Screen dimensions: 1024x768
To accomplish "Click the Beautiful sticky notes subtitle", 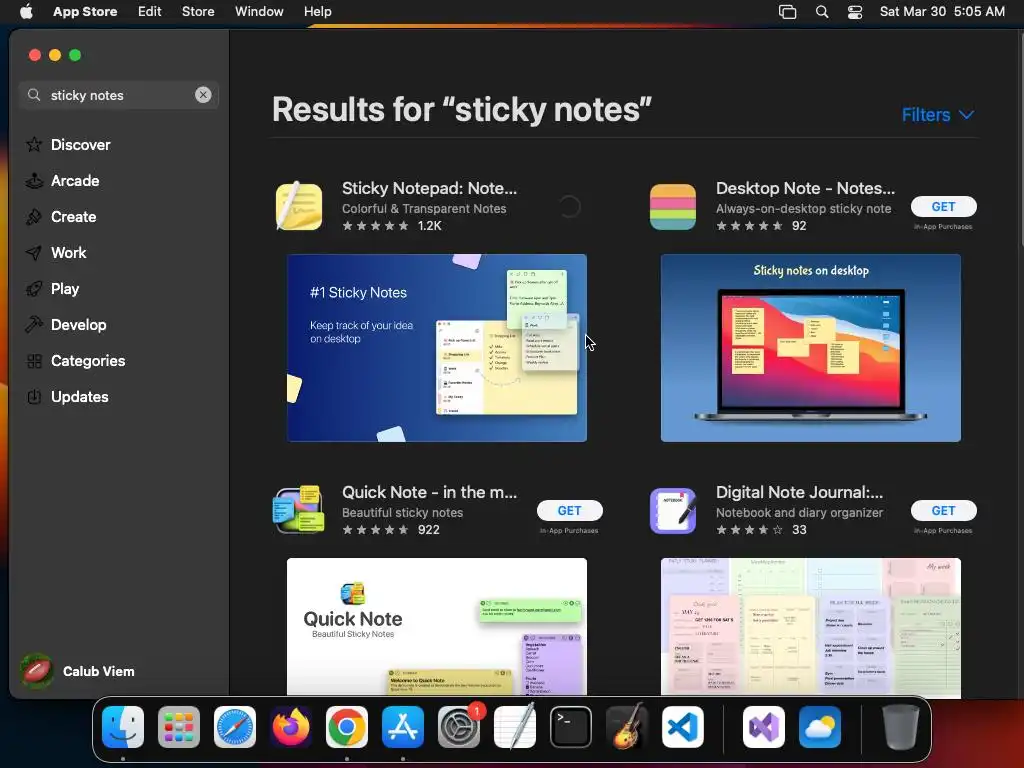I will click(x=402, y=513).
